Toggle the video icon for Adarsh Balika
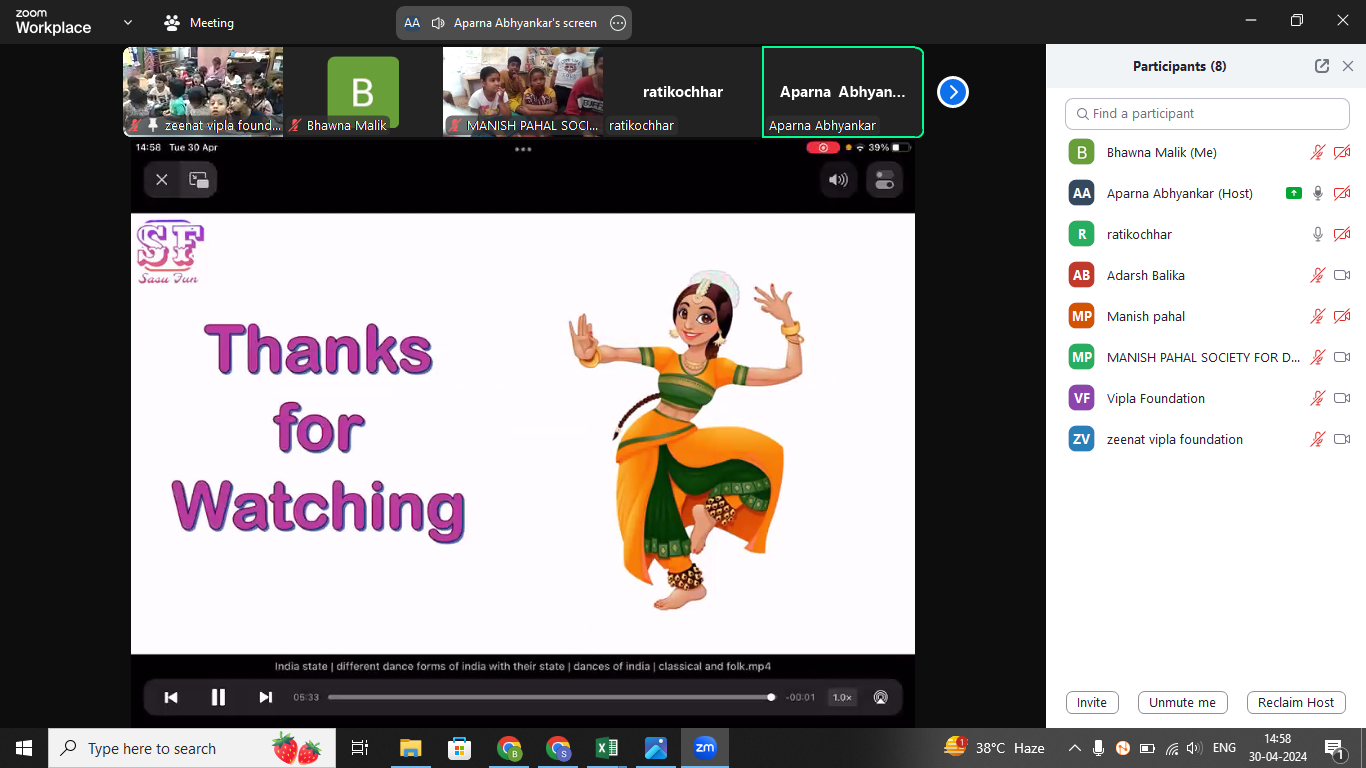1366x768 pixels. point(1342,275)
